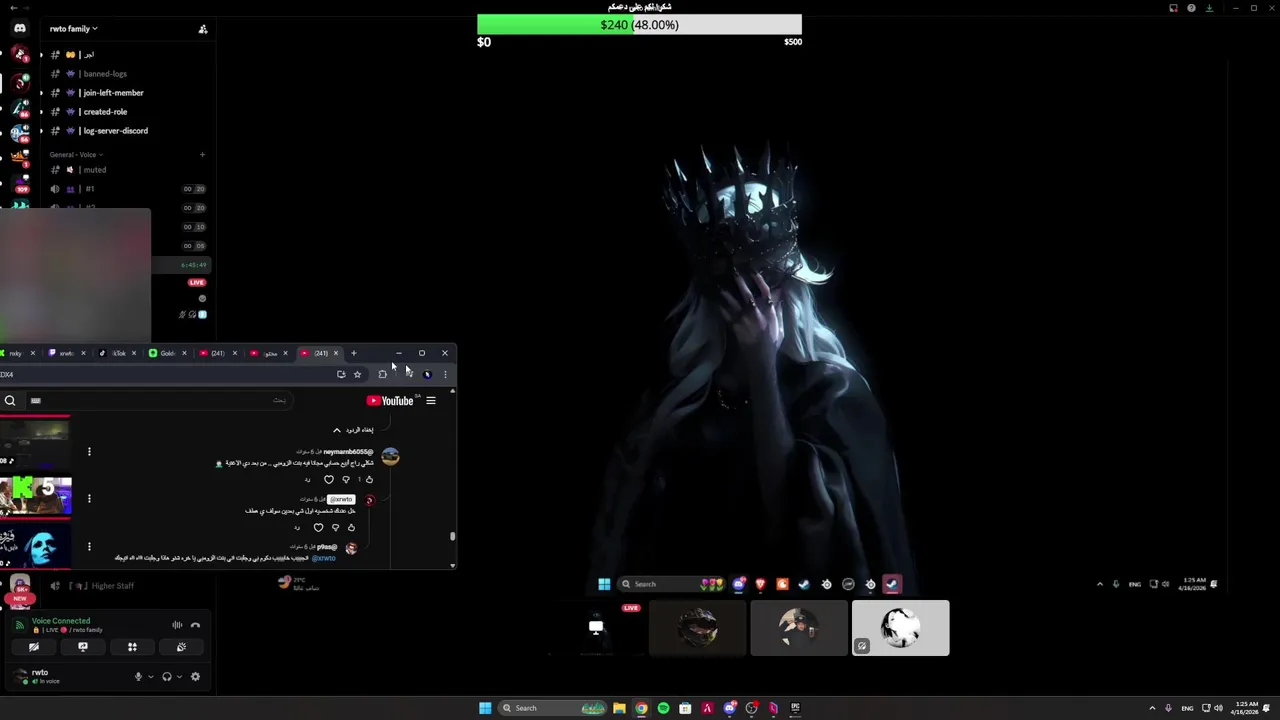Open Discord home direct messages icon
This screenshot has width=1280, height=720.
tap(20, 28)
